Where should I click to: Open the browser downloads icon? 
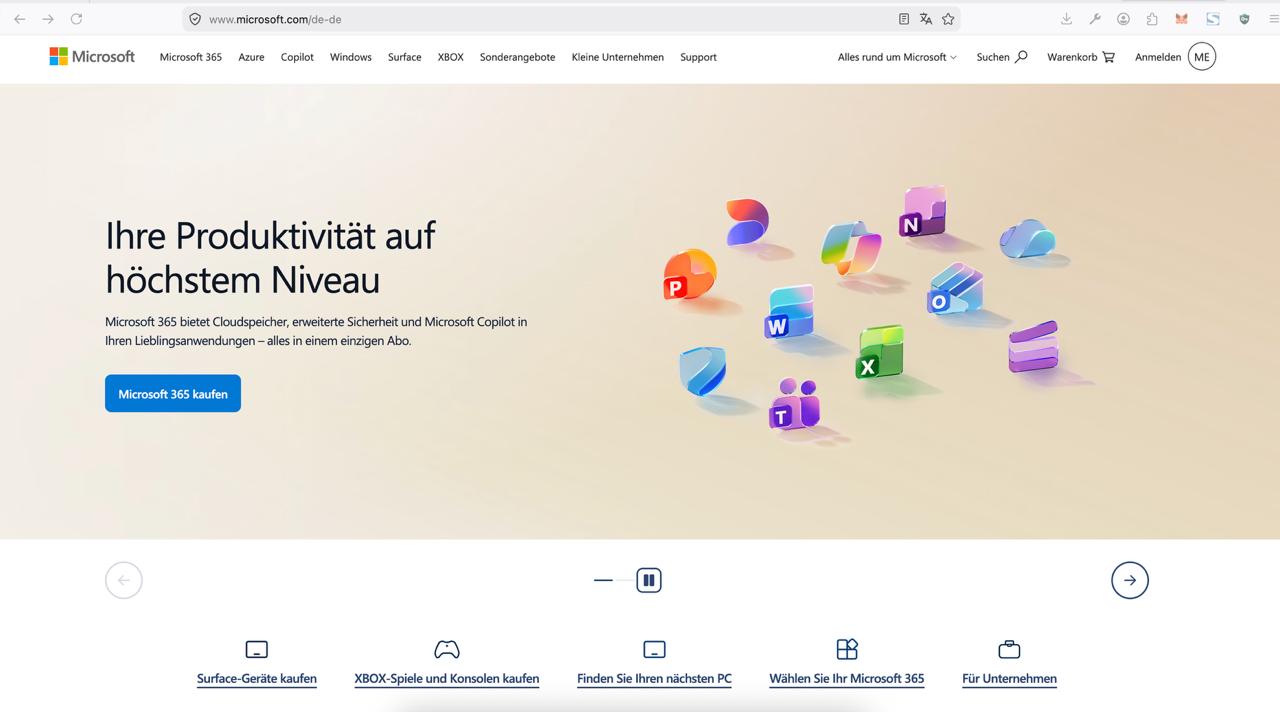coord(1067,19)
